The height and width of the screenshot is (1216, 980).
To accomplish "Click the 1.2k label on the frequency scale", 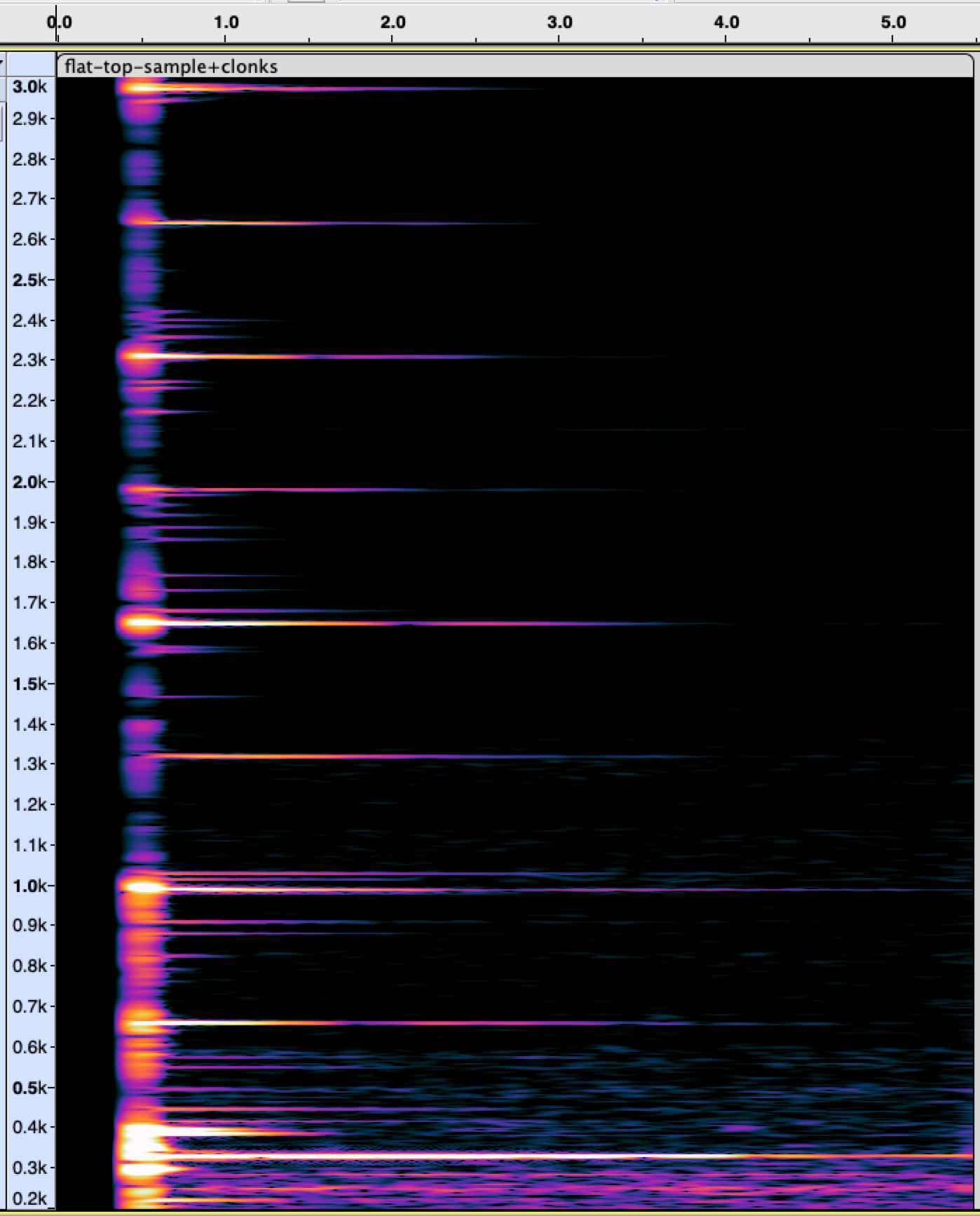I will (x=29, y=804).
